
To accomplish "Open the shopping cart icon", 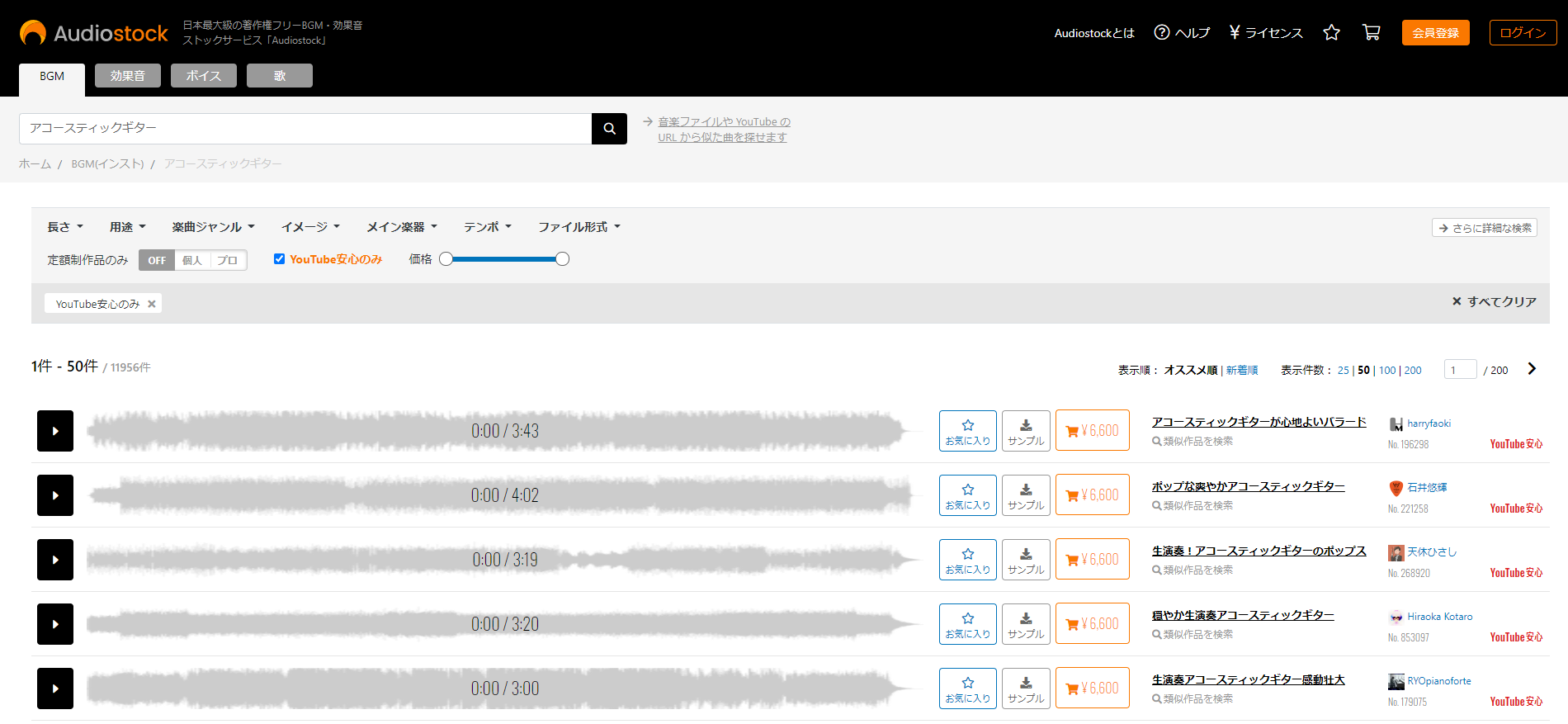I will [1371, 33].
